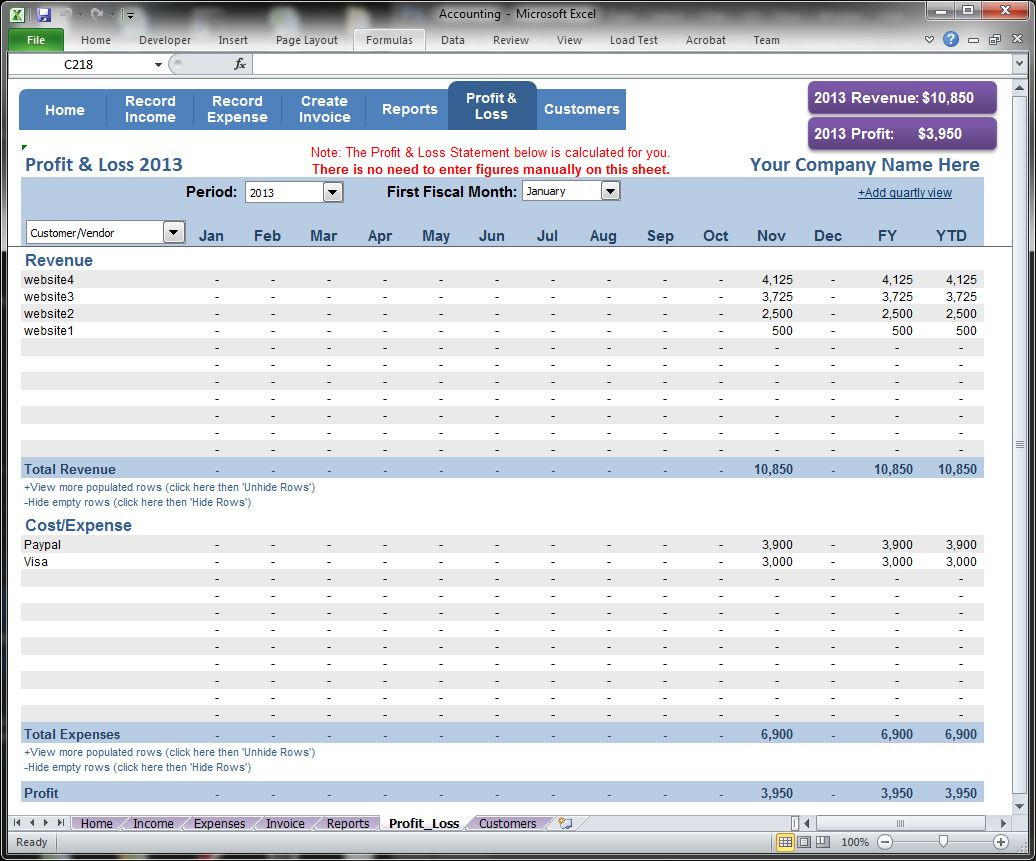
Task: Click the Insert Worksheet icon
Action: coord(565,823)
